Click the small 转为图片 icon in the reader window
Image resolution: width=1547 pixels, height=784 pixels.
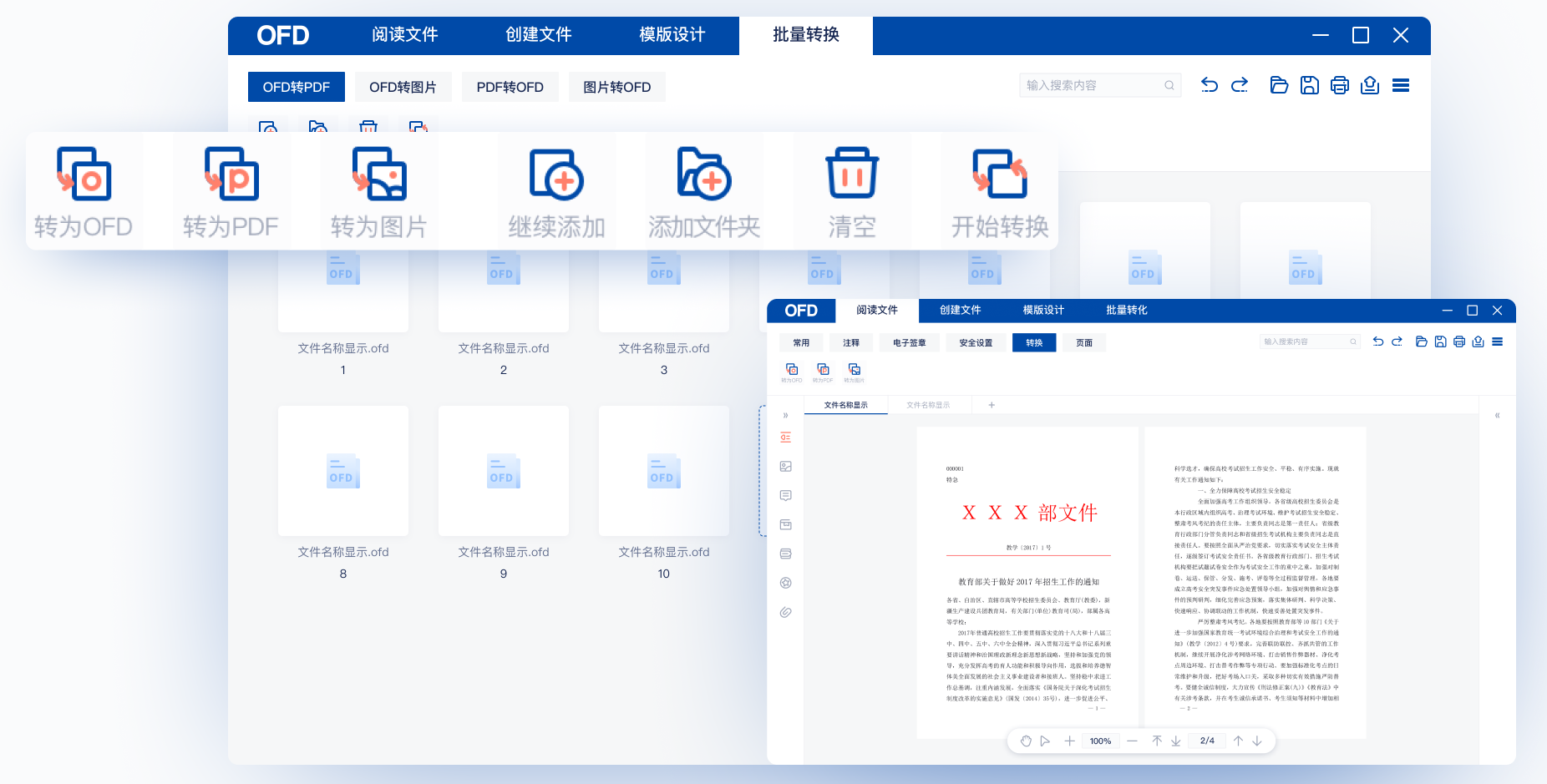coord(854,369)
